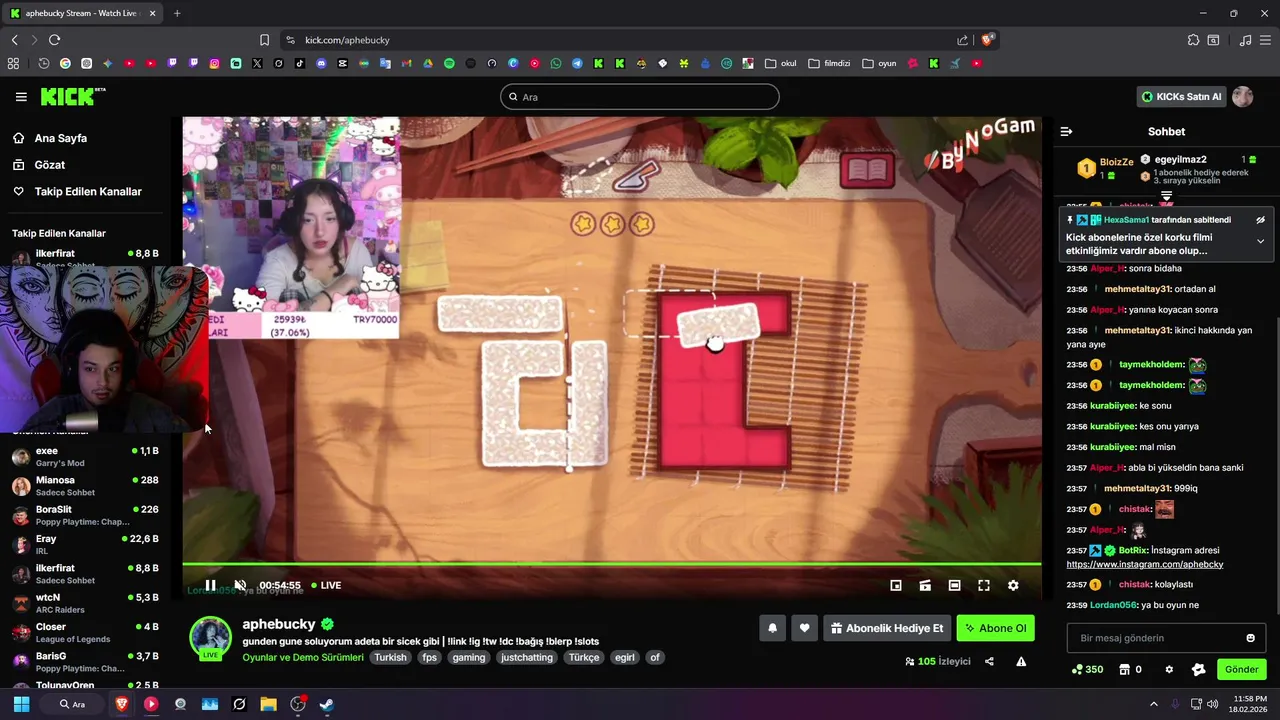
Task: Open chat shop icon showing 0
Action: point(1130,669)
